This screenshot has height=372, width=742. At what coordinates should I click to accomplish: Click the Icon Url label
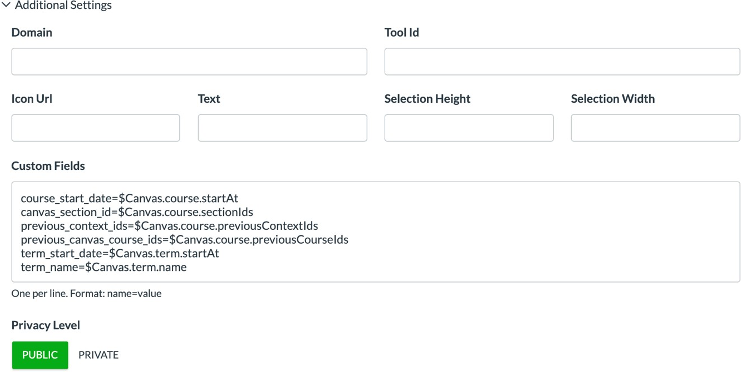(32, 99)
